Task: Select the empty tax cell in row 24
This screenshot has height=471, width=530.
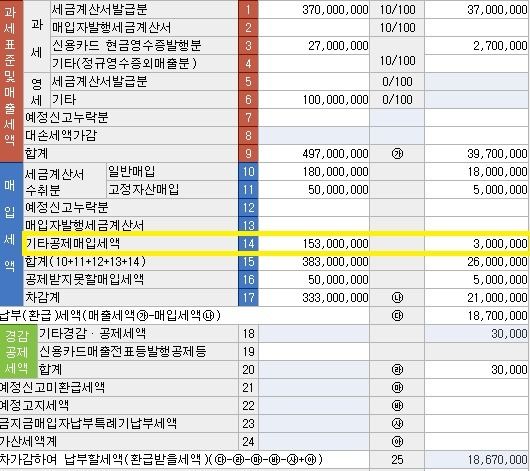Action: [x=477, y=441]
